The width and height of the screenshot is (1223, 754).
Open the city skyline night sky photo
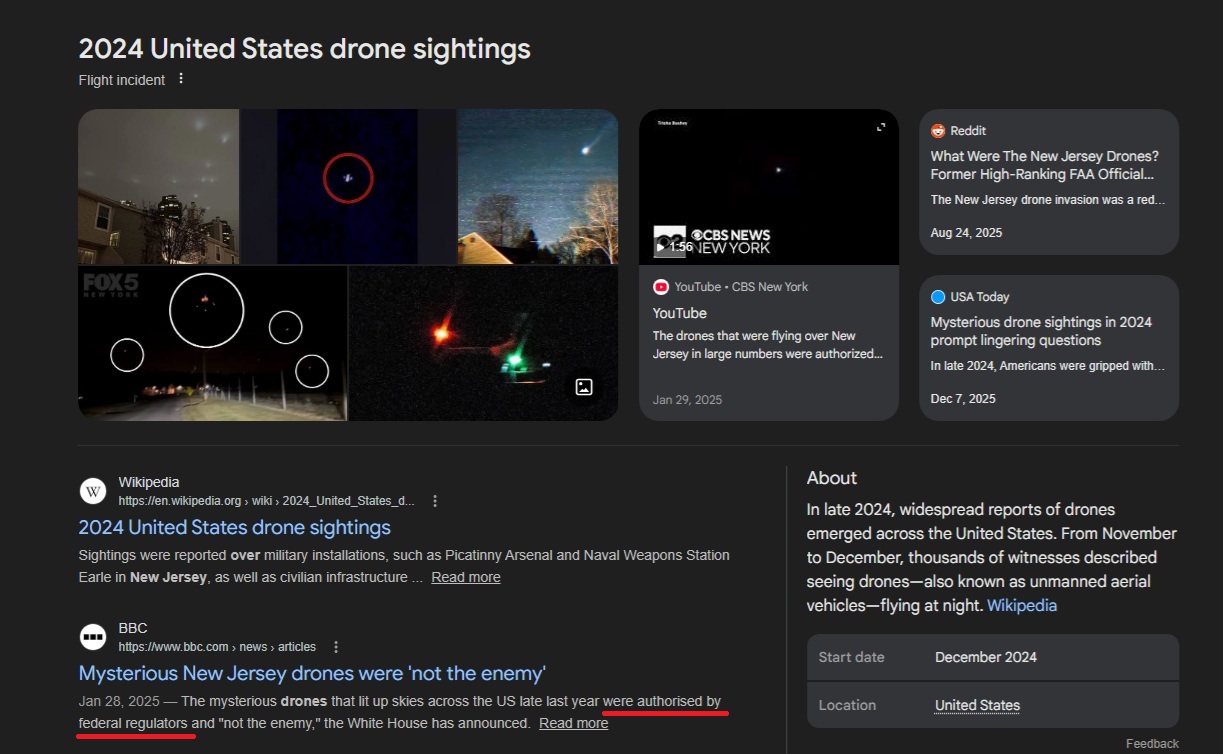pyautogui.click(x=158, y=186)
